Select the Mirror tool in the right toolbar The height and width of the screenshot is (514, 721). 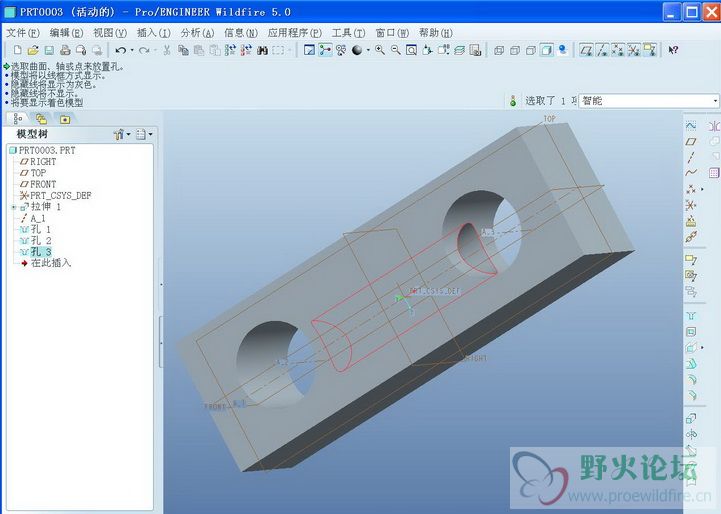tap(713, 126)
